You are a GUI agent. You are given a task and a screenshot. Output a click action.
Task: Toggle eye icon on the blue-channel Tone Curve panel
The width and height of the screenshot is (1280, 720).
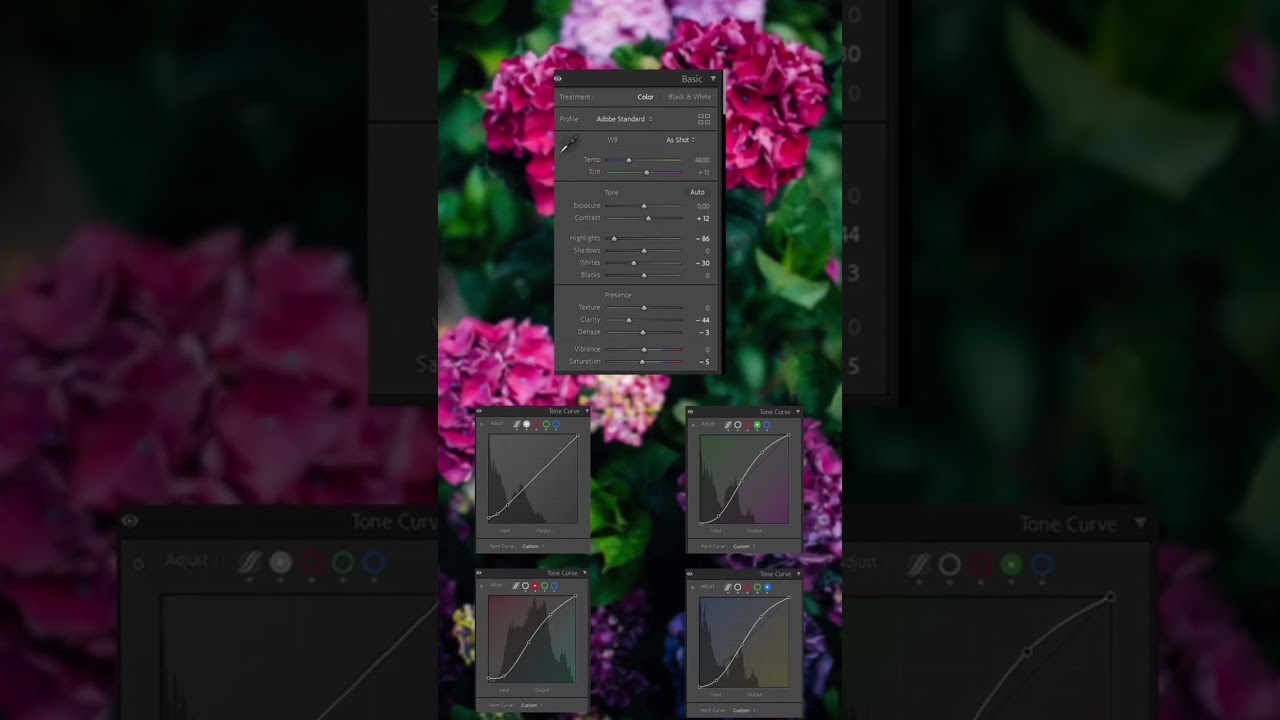click(x=690, y=574)
